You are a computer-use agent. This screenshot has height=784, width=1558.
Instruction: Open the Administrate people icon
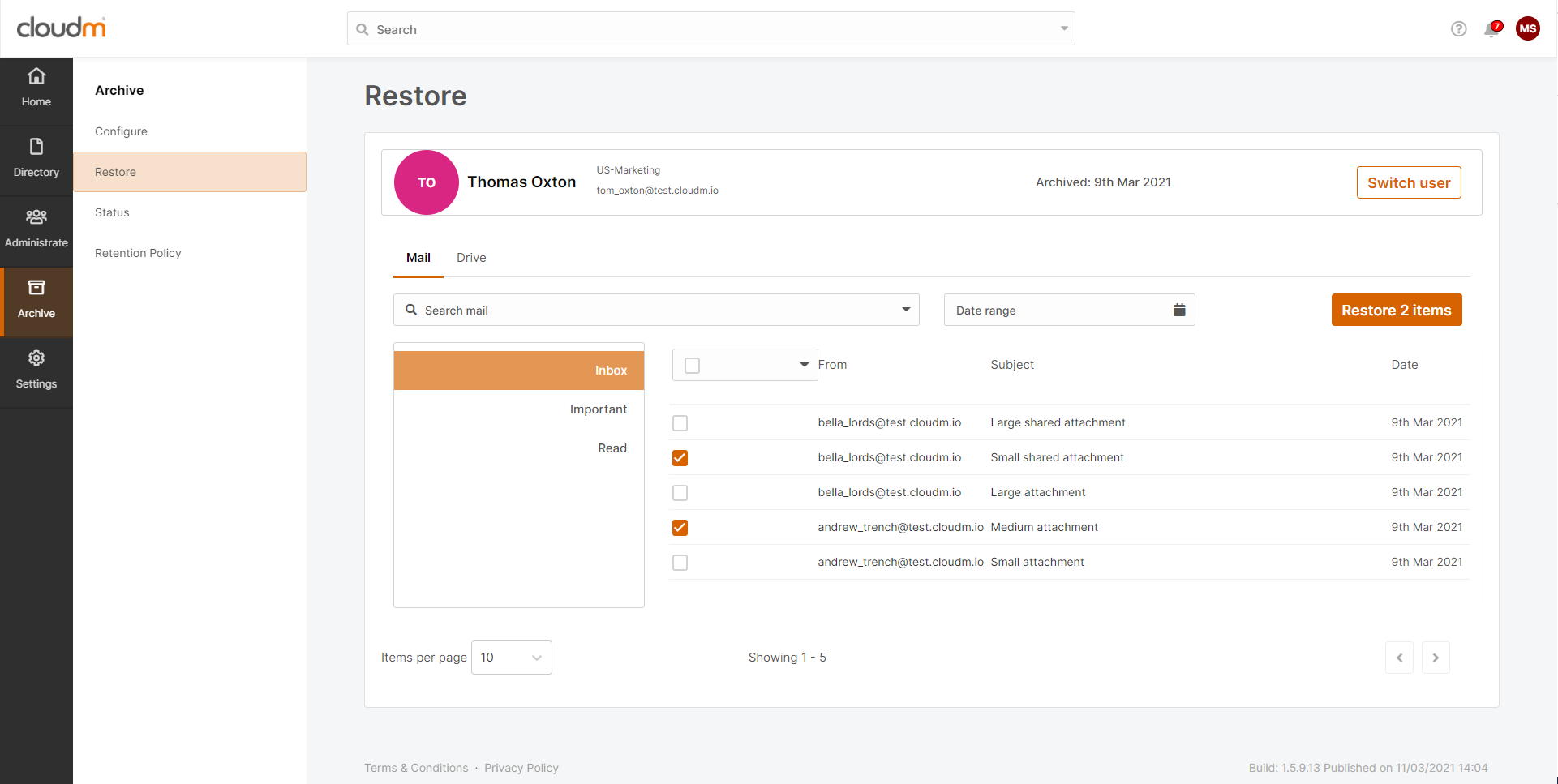[x=36, y=217]
